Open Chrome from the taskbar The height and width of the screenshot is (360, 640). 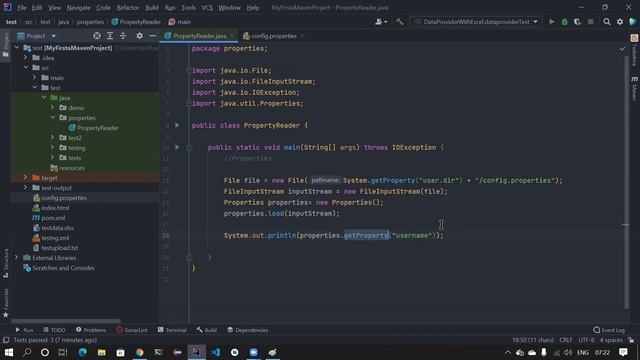pyautogui.click(x=140, y=352)
